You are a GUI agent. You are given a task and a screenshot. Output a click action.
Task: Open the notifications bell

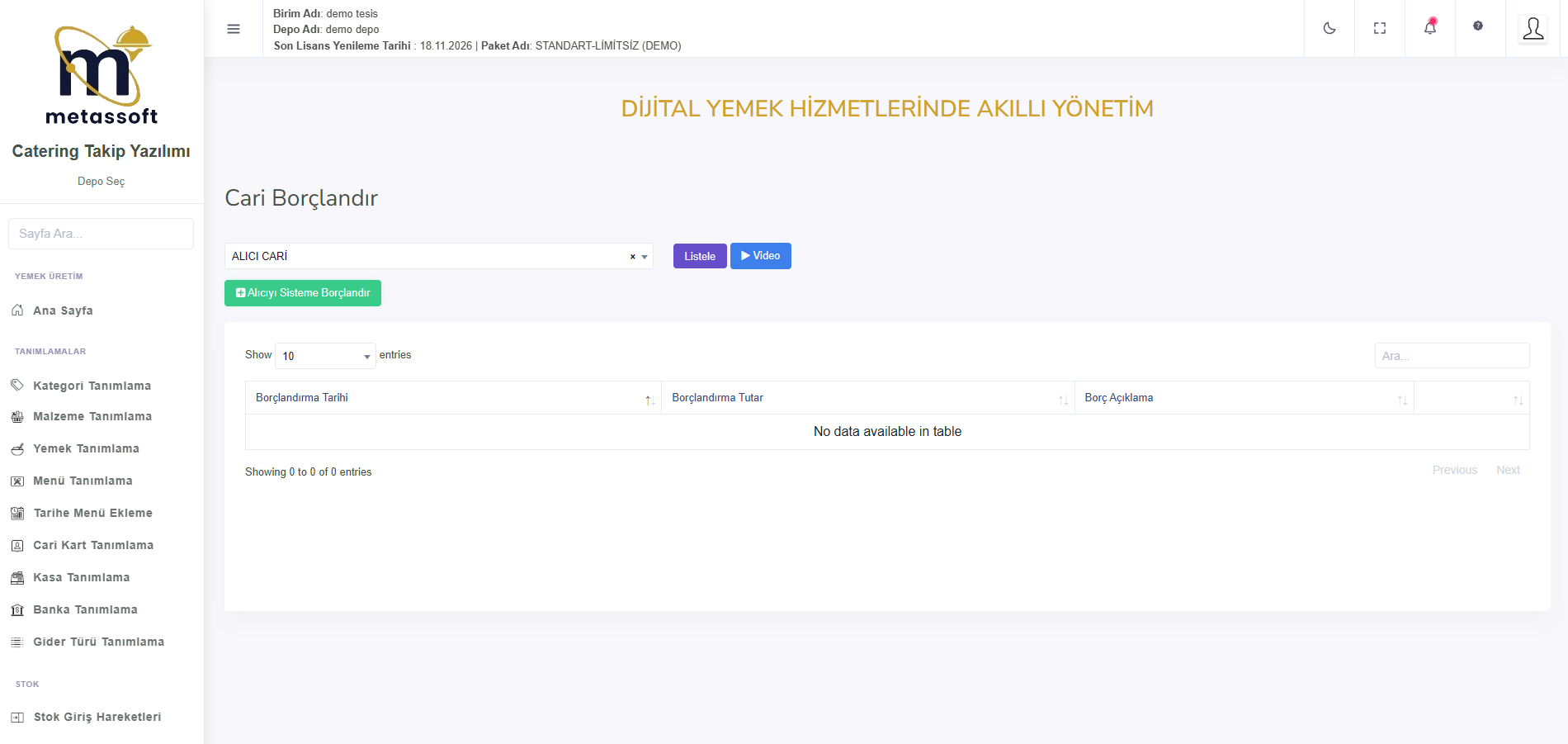click(1429, 28)
